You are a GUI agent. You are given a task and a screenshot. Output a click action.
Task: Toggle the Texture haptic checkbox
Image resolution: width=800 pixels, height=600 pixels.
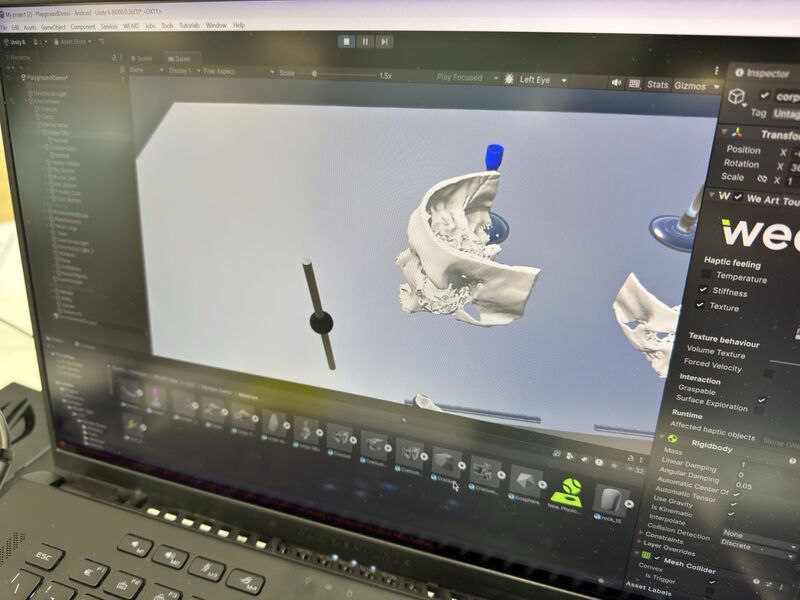click(700, 304)
